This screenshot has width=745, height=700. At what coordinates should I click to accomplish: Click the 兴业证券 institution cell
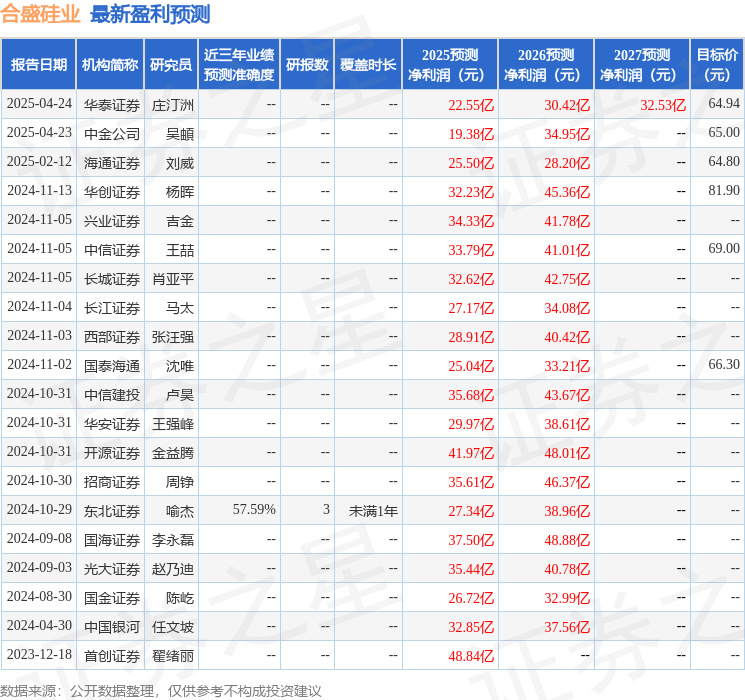(112, 221)
